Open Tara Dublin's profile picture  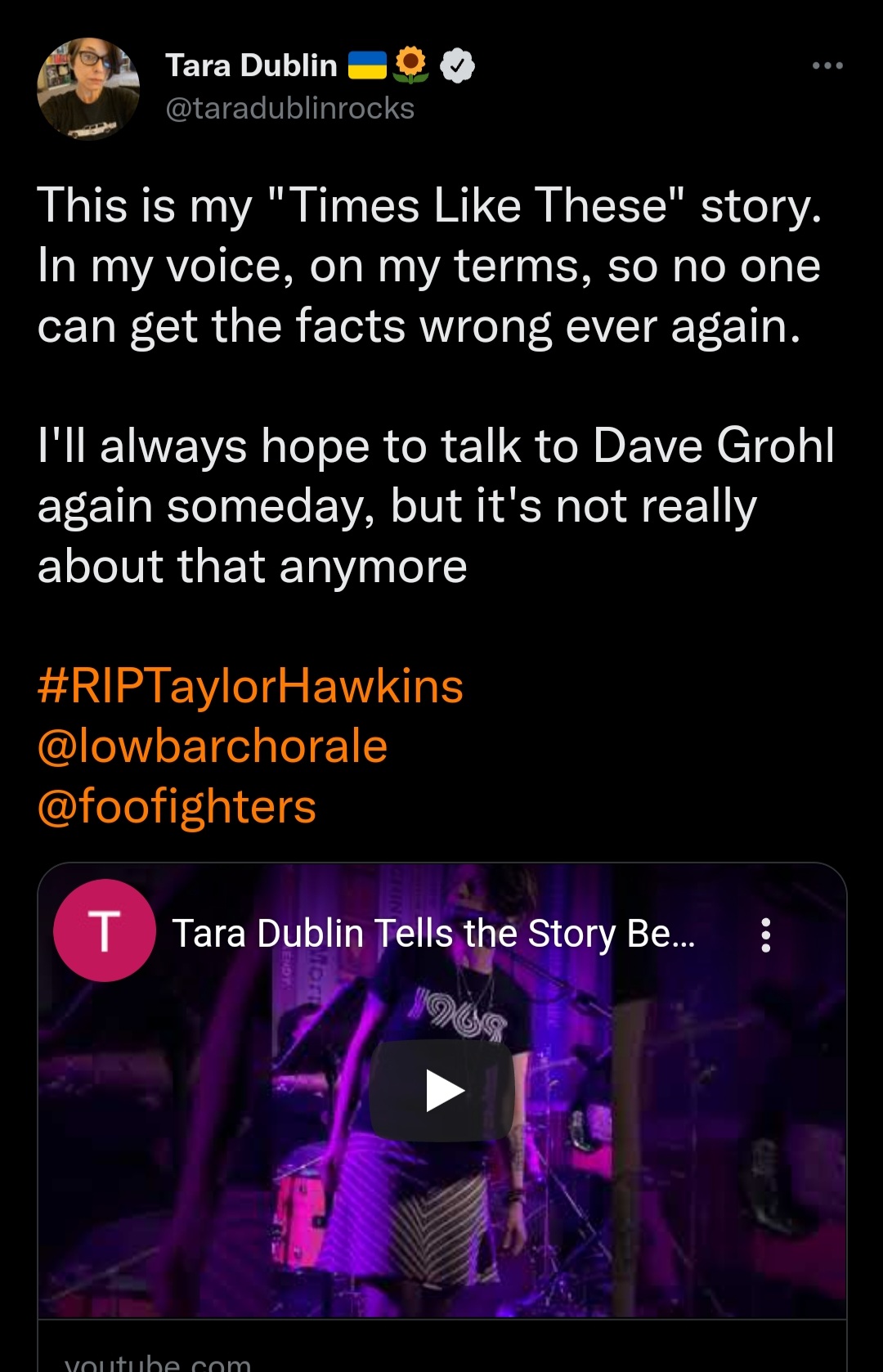(88, 88)
